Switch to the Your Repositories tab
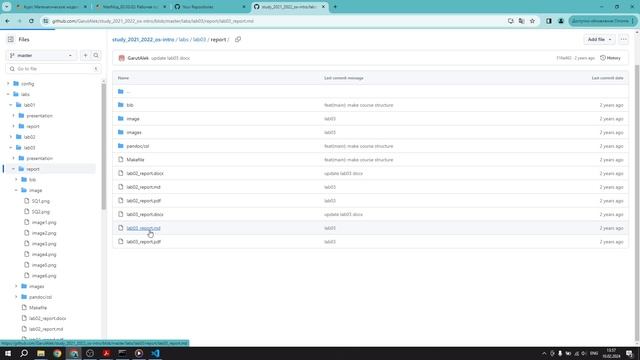This screenshot has height=360, width=640. (x=210, y=7)
